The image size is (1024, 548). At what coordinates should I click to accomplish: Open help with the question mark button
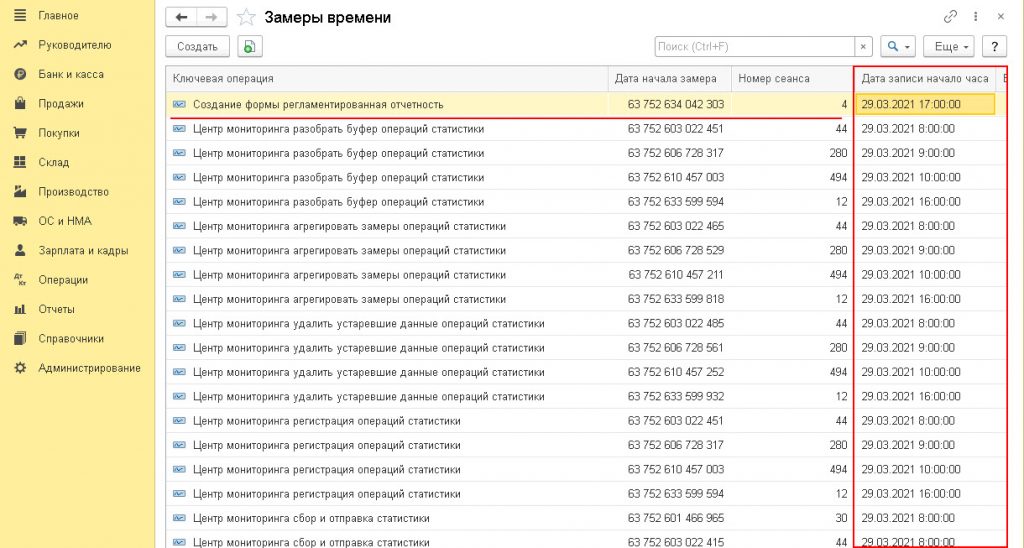pyautogui.click(x=994, y=47)
